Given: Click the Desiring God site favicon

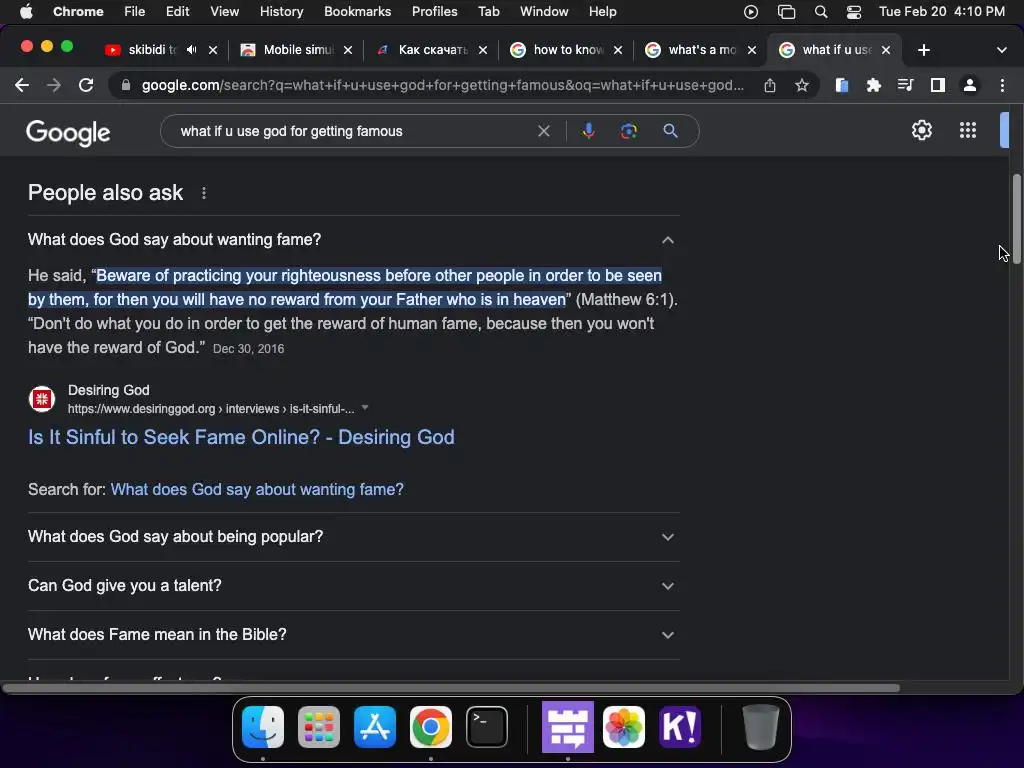Looking at the screenshot, I should (42, 399).
